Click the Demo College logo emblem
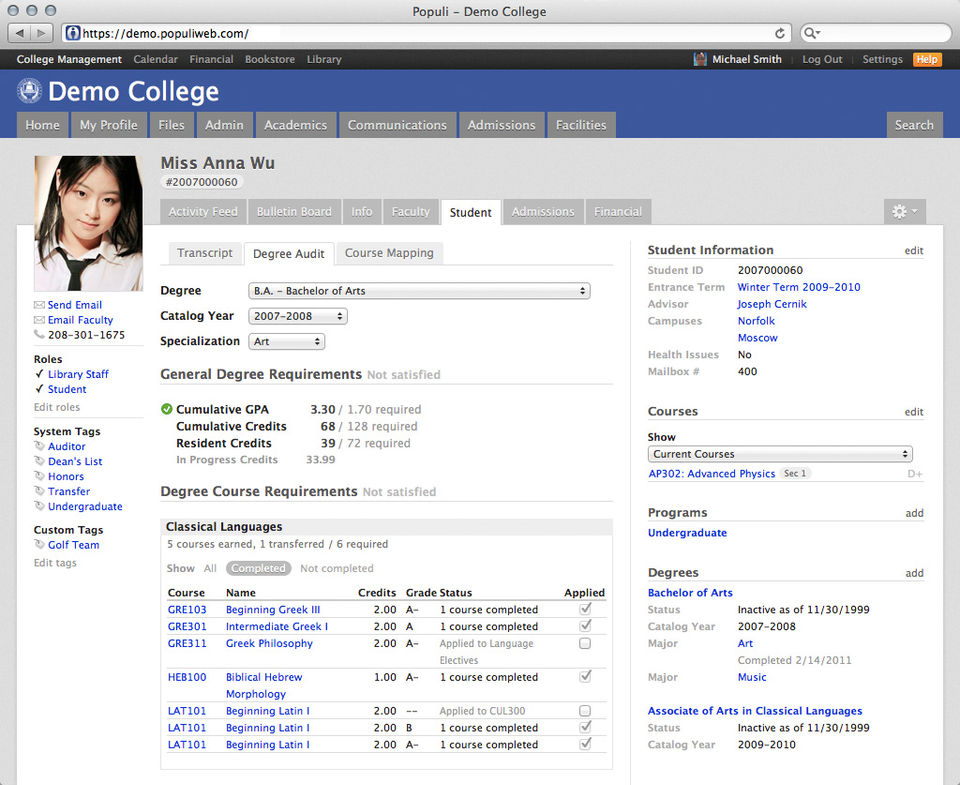The height and width of the screenshot is (785, 960). (x=29, y=92)
